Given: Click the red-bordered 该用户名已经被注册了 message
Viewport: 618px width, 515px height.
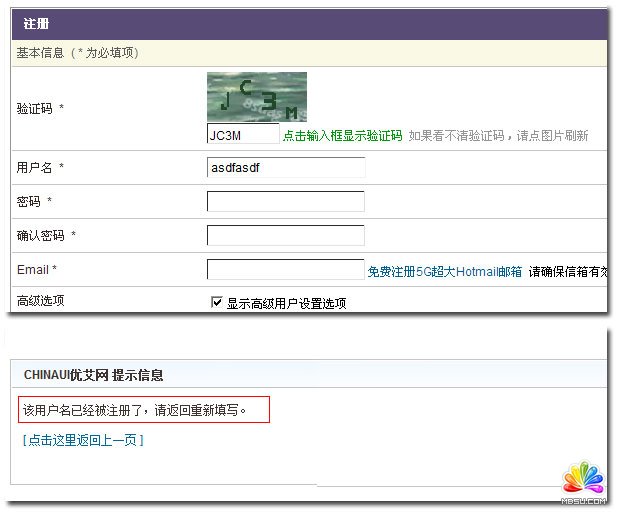Looking at the screenshot, I should [145, 409].
